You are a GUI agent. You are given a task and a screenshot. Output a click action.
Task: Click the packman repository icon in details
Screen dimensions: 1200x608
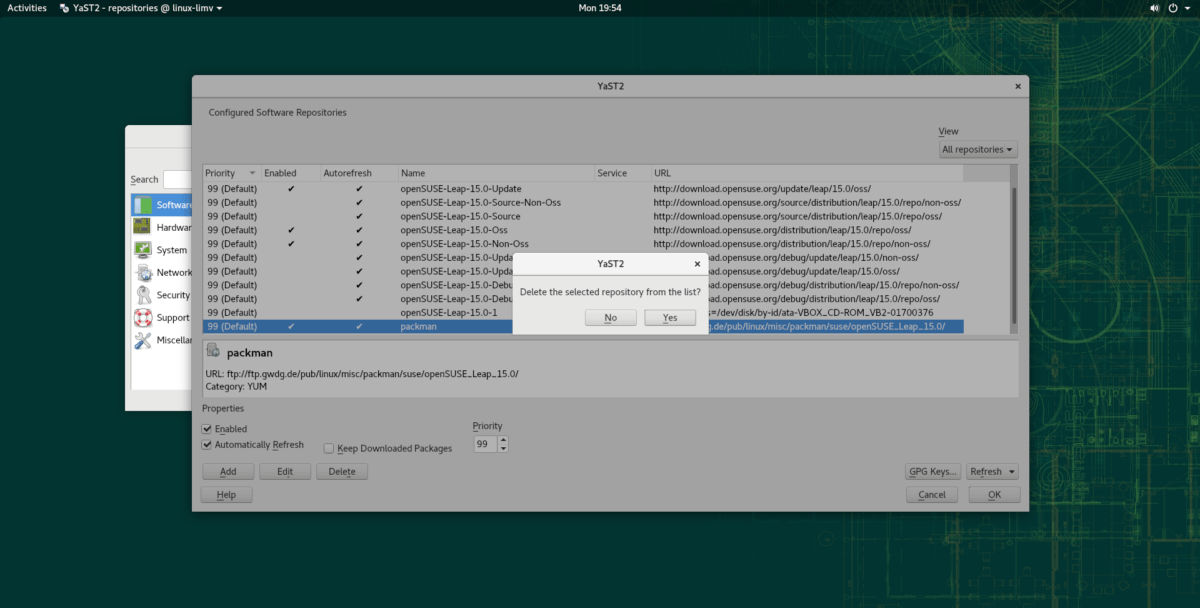point(214,352)
